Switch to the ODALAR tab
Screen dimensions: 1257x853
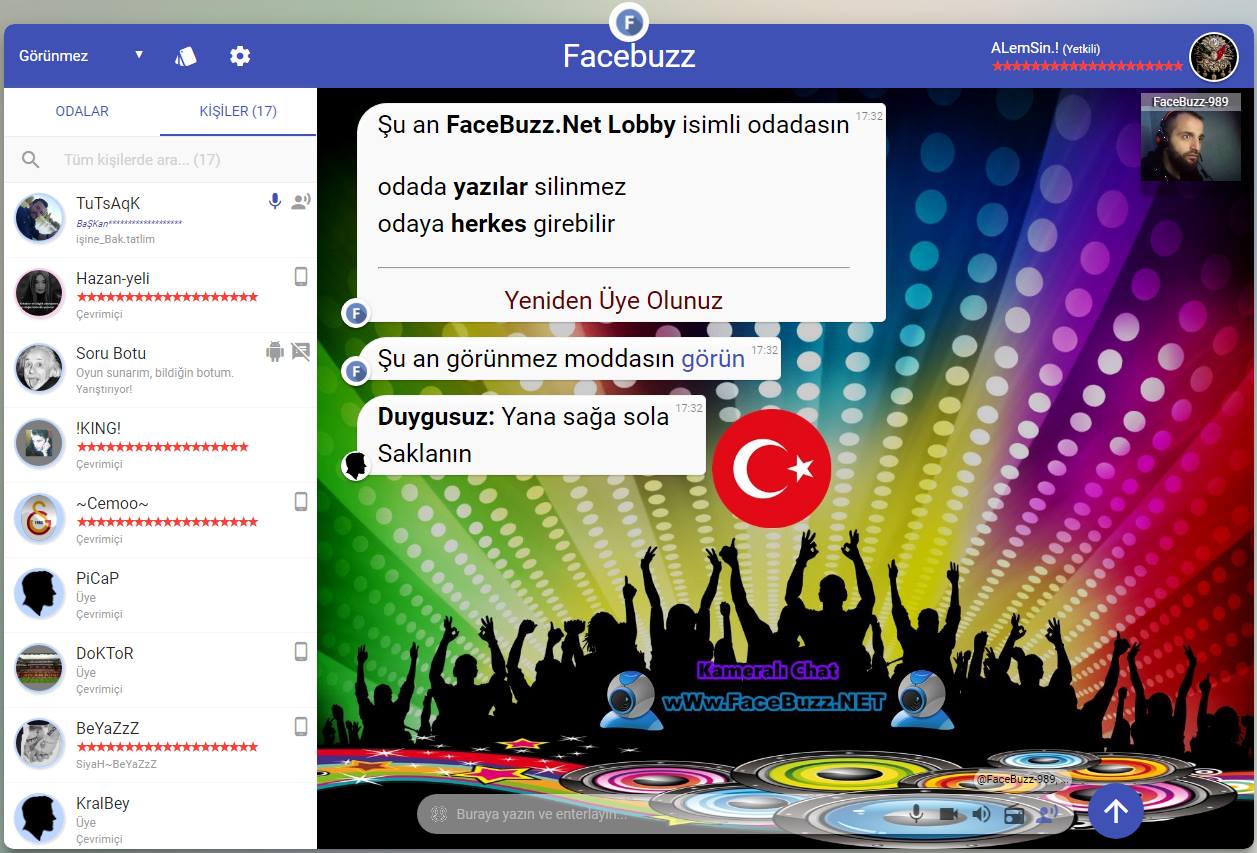pyautogui.click(x=82, y=111)
